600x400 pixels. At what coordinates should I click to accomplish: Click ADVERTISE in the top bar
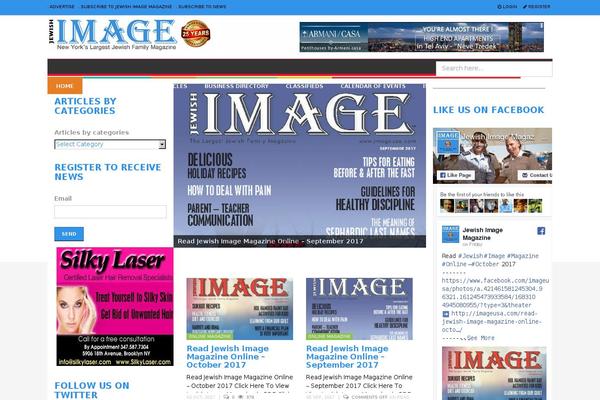coord(62,7)
